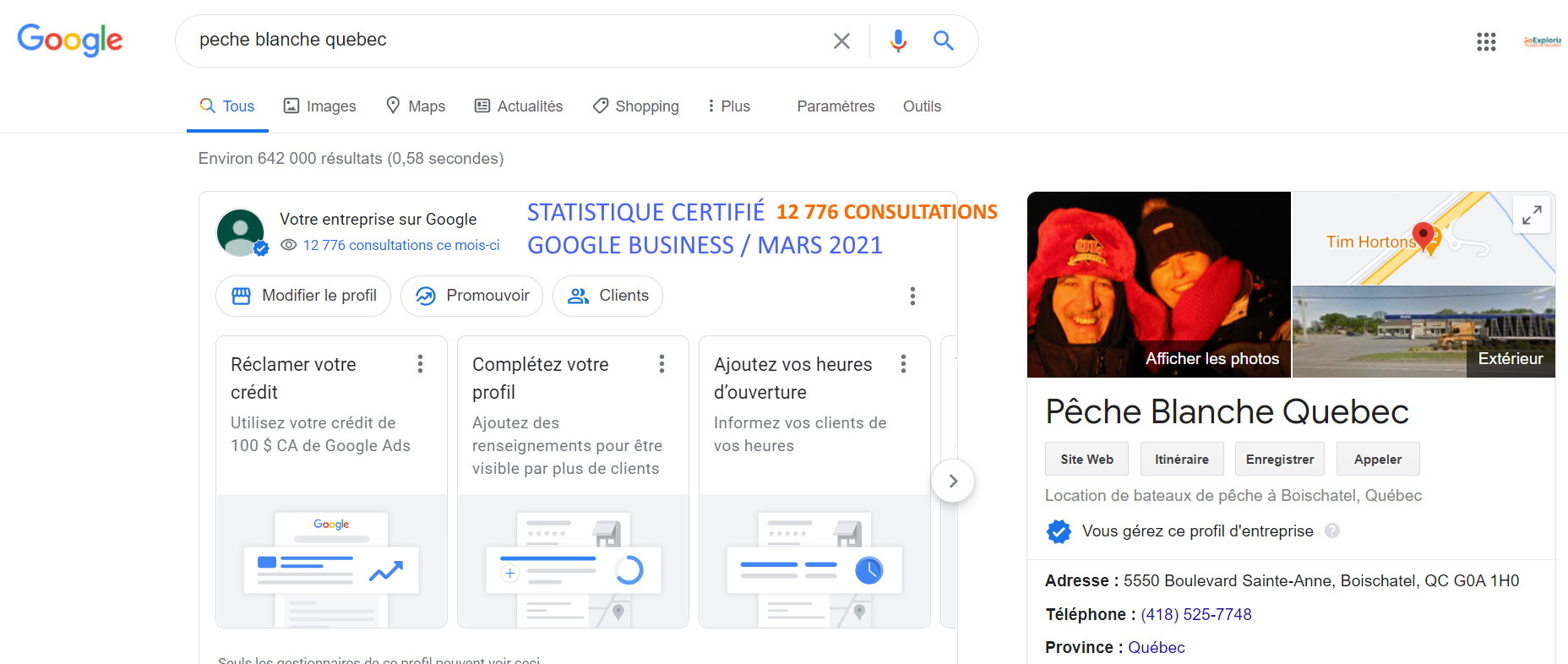Click Votre entreprise sur Google heading
Image resolution: width=1568 pixels, height=664 pixels.
tap(378, 220)
